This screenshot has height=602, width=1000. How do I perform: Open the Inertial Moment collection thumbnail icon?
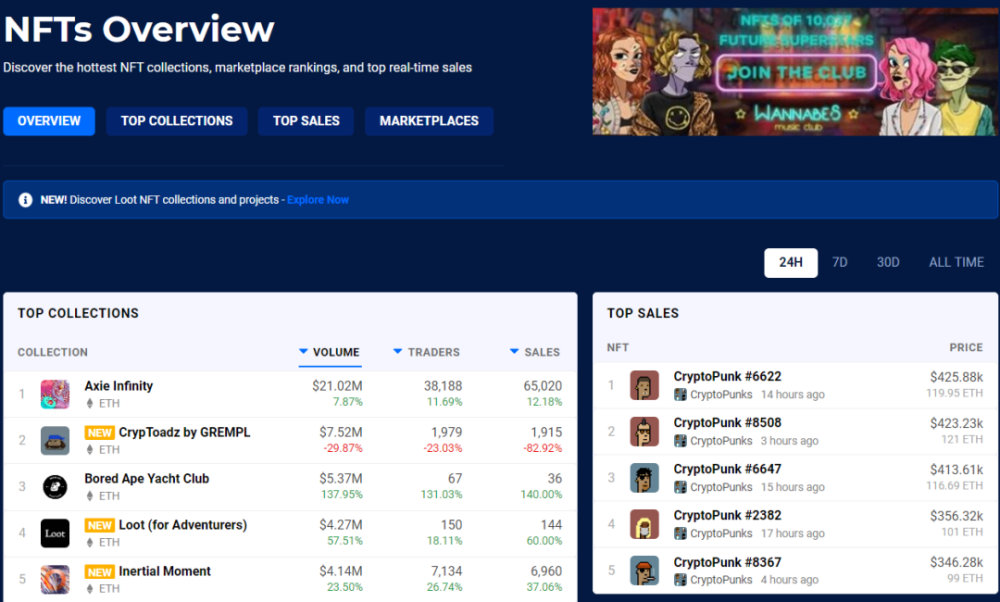(55, 580)
